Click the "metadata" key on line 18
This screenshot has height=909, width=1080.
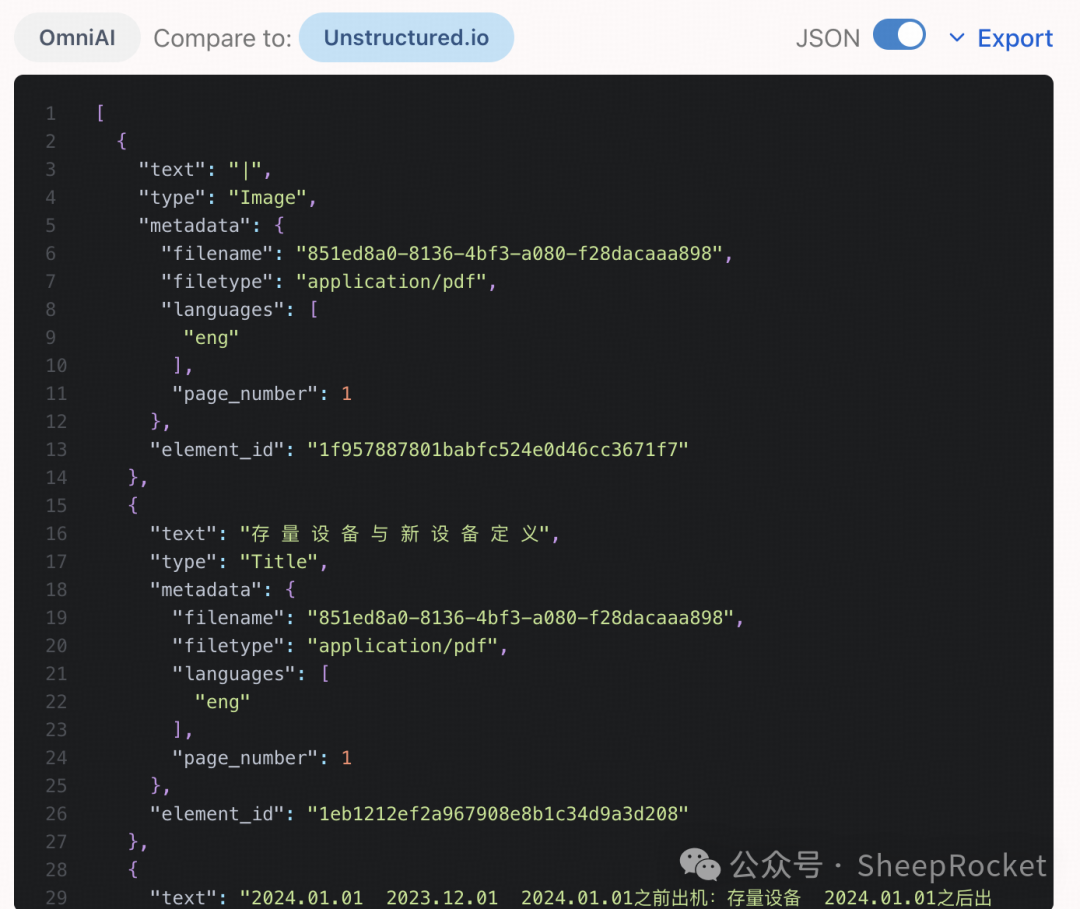pos(205,590)
